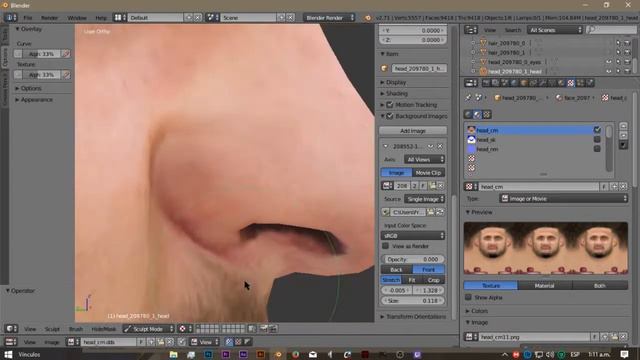Open the Brush menu in viewport header

(x=76, y=329)
